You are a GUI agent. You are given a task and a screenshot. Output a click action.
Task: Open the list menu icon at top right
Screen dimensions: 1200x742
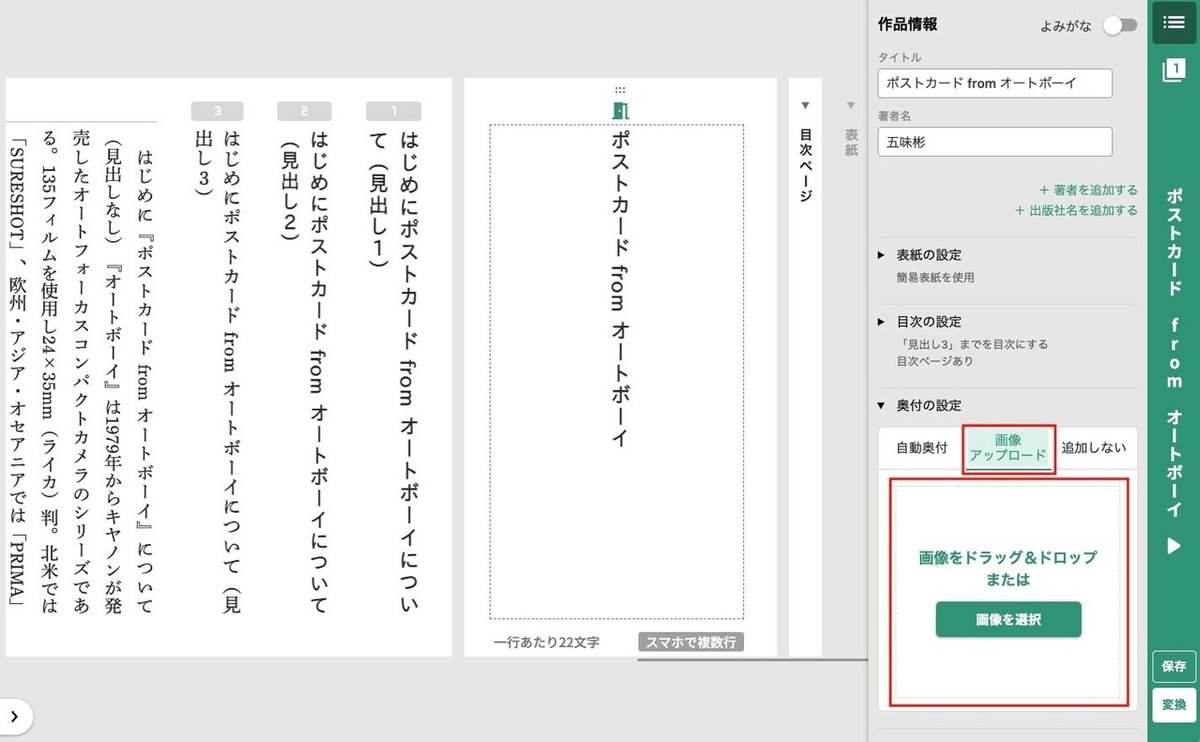[1173, 22]
